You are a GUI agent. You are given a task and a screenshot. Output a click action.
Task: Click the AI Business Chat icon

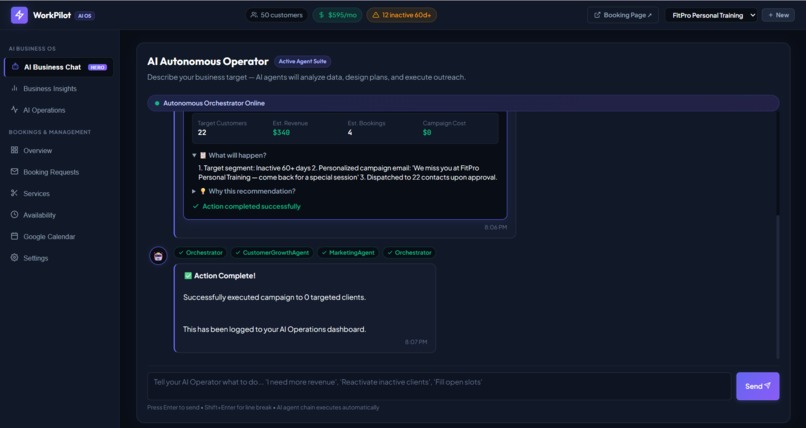coord(15,67)
